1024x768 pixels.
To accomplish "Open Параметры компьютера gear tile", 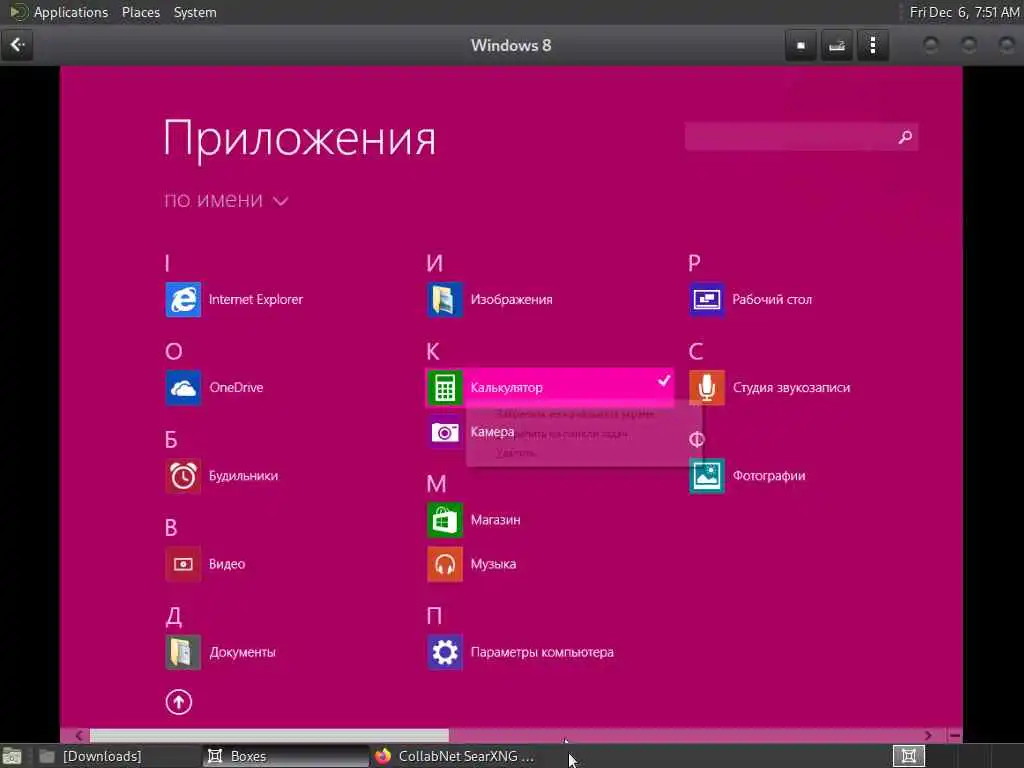I will tap(520, 652).
